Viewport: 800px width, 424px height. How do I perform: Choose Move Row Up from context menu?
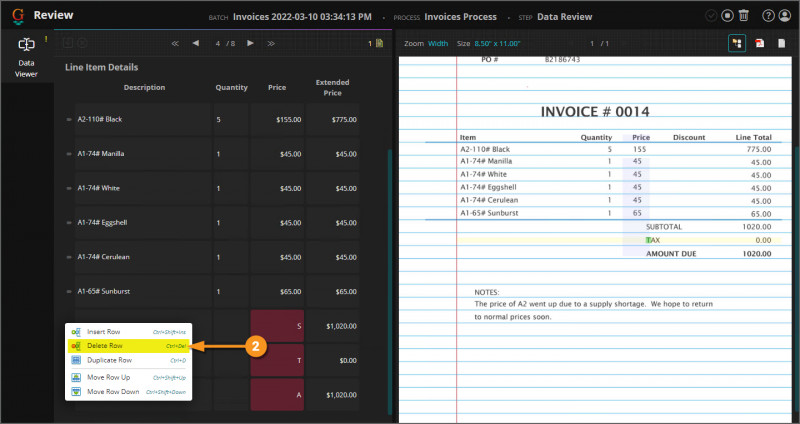[129, 378]
